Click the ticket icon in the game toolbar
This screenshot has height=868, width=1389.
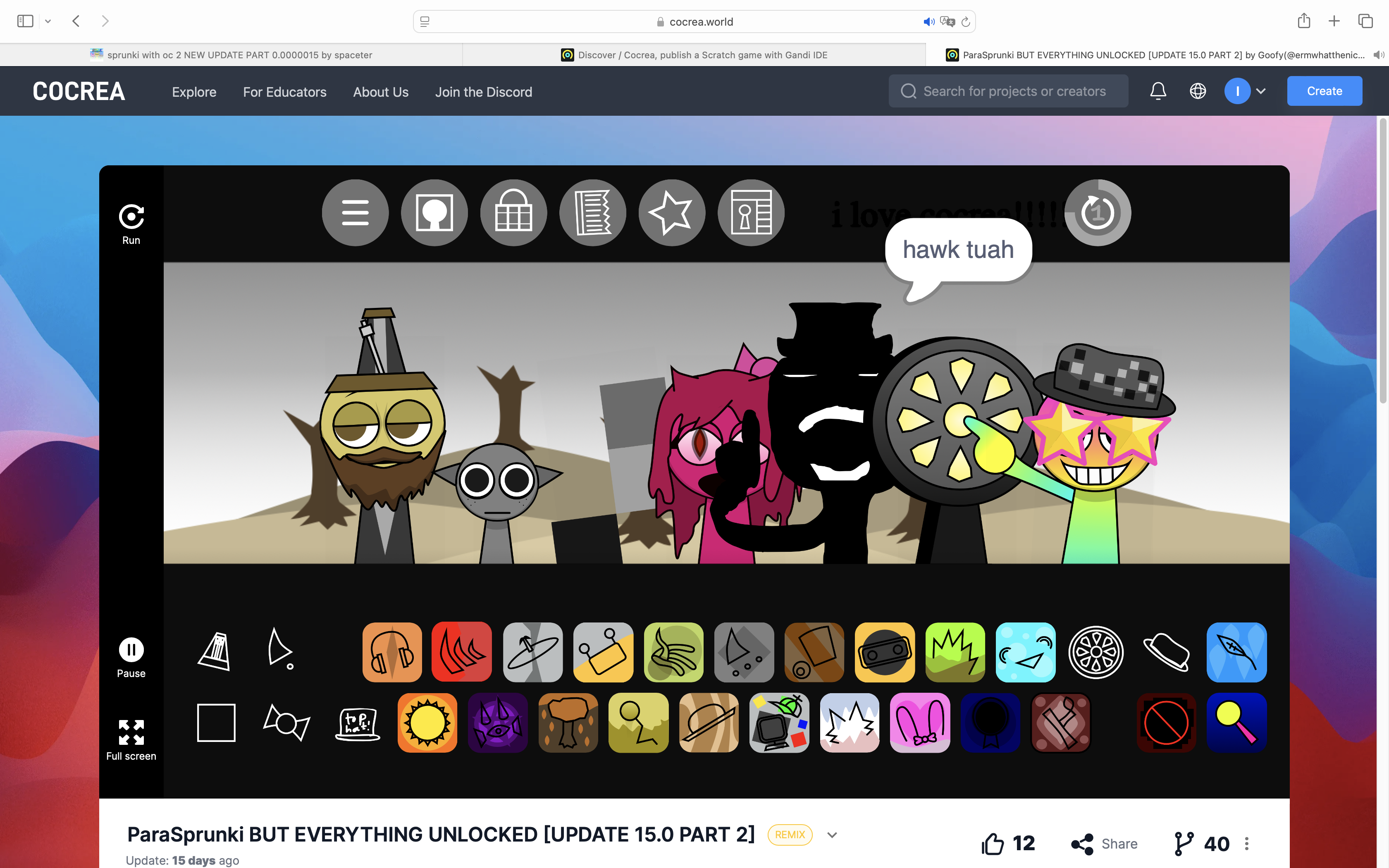593,212
